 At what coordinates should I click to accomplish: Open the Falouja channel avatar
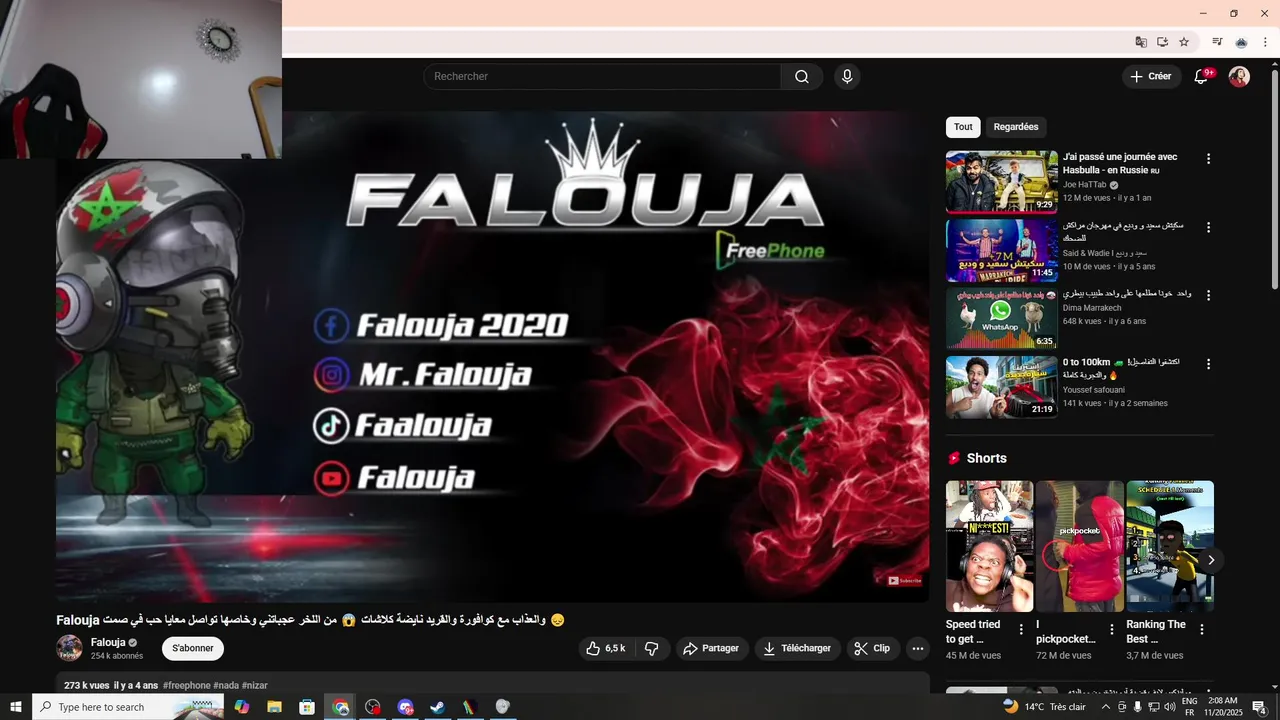pos(69,648)
